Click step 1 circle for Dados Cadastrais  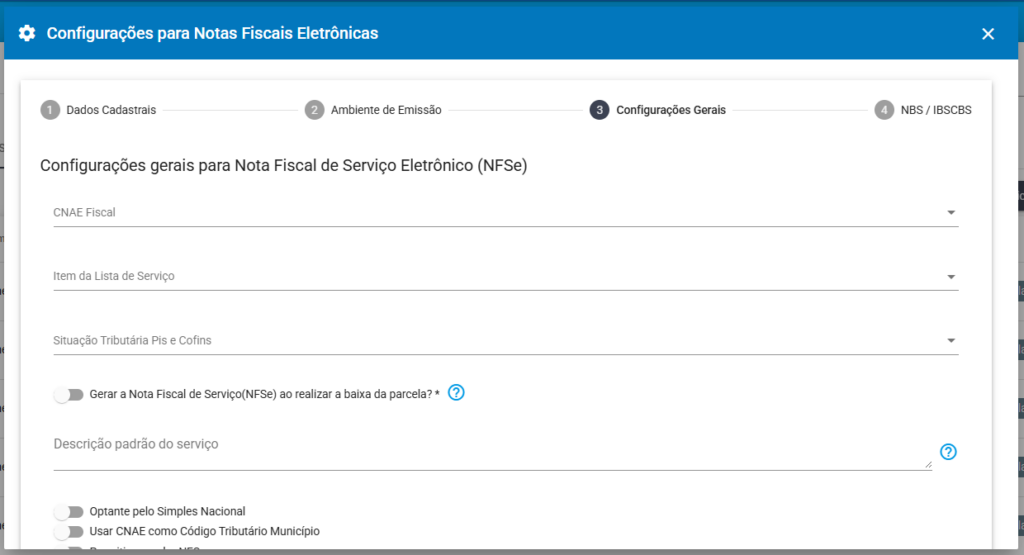50,110
